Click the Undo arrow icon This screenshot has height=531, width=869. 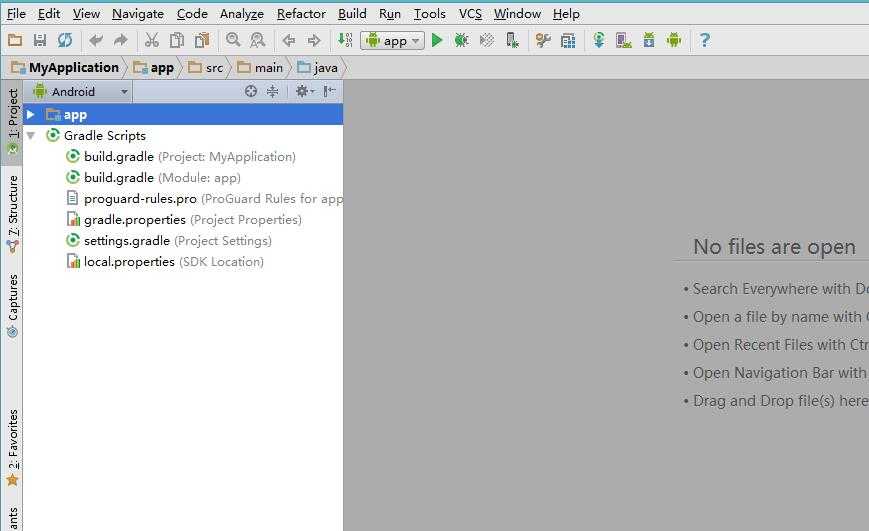point(96,40)
